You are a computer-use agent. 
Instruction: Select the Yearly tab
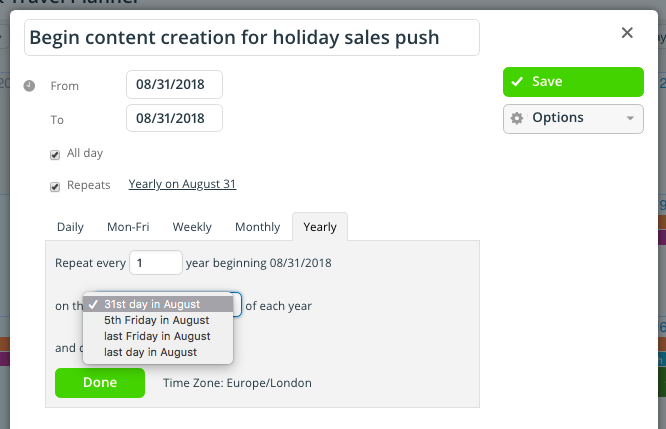tap(320, 227)
